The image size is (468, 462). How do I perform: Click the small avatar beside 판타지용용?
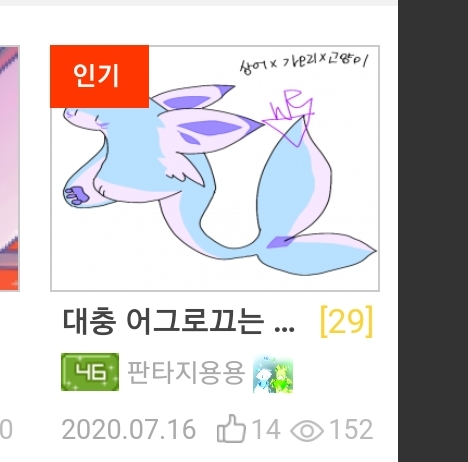click(x=273, y=374)
